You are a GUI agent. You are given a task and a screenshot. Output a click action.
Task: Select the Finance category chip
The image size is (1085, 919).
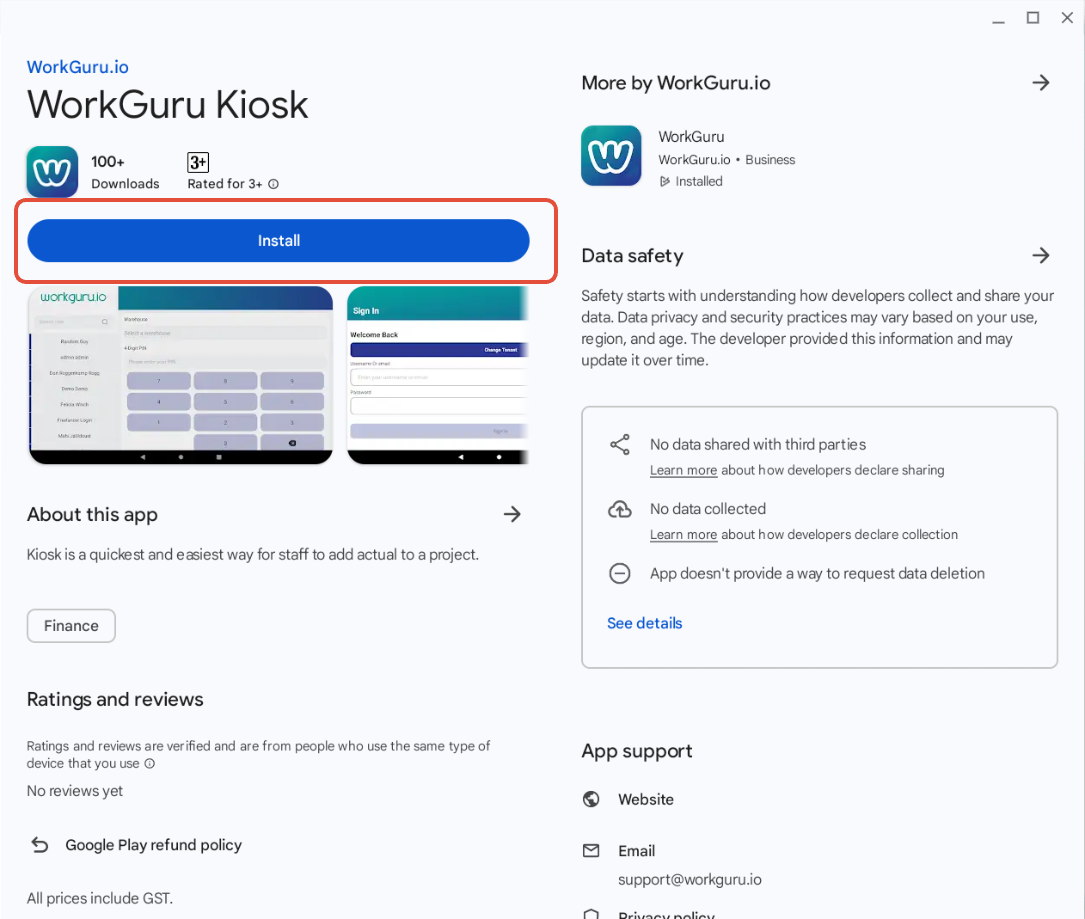pos(71,626)
